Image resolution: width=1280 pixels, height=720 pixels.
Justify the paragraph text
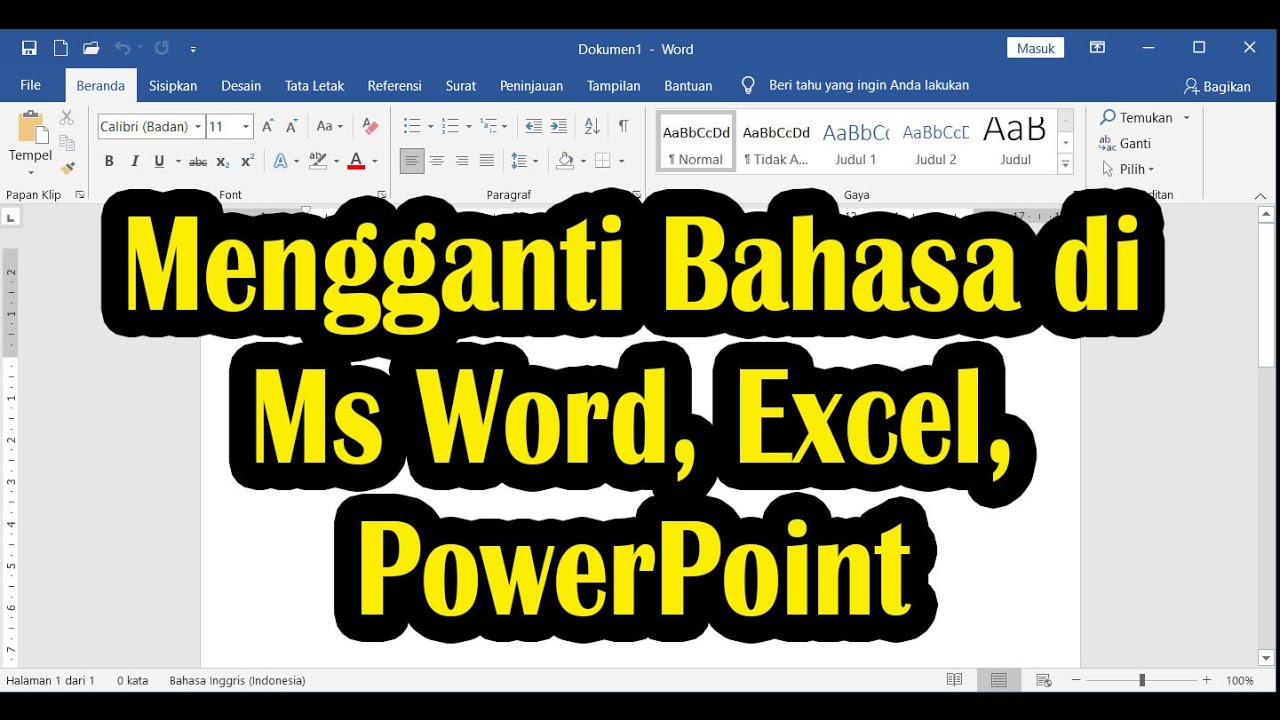(x=487, y=161)
